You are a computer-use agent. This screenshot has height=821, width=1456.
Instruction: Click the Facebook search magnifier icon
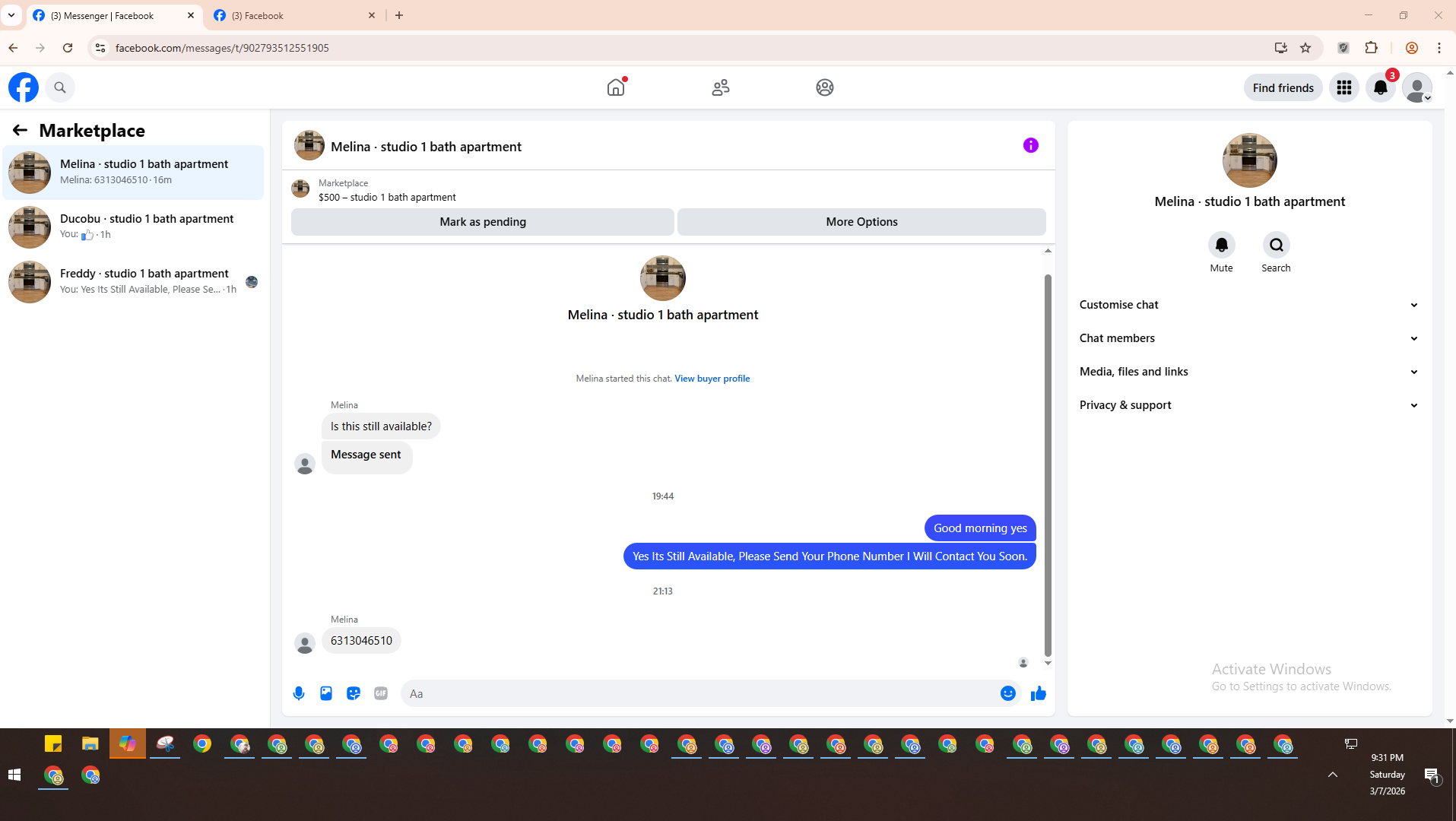click(60, 87)
